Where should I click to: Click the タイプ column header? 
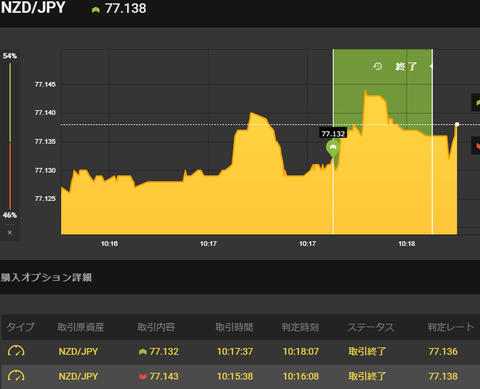click(20, 327)
